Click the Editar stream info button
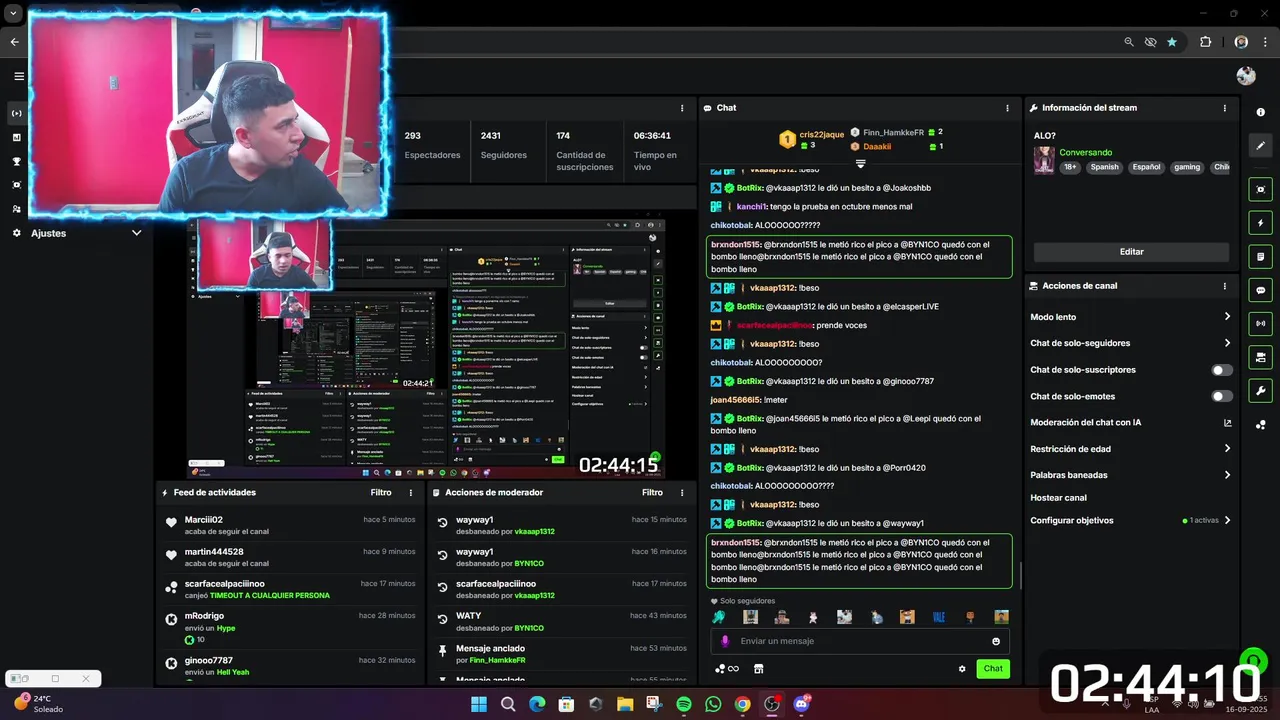1280x720 pixels. point(1131,252)
